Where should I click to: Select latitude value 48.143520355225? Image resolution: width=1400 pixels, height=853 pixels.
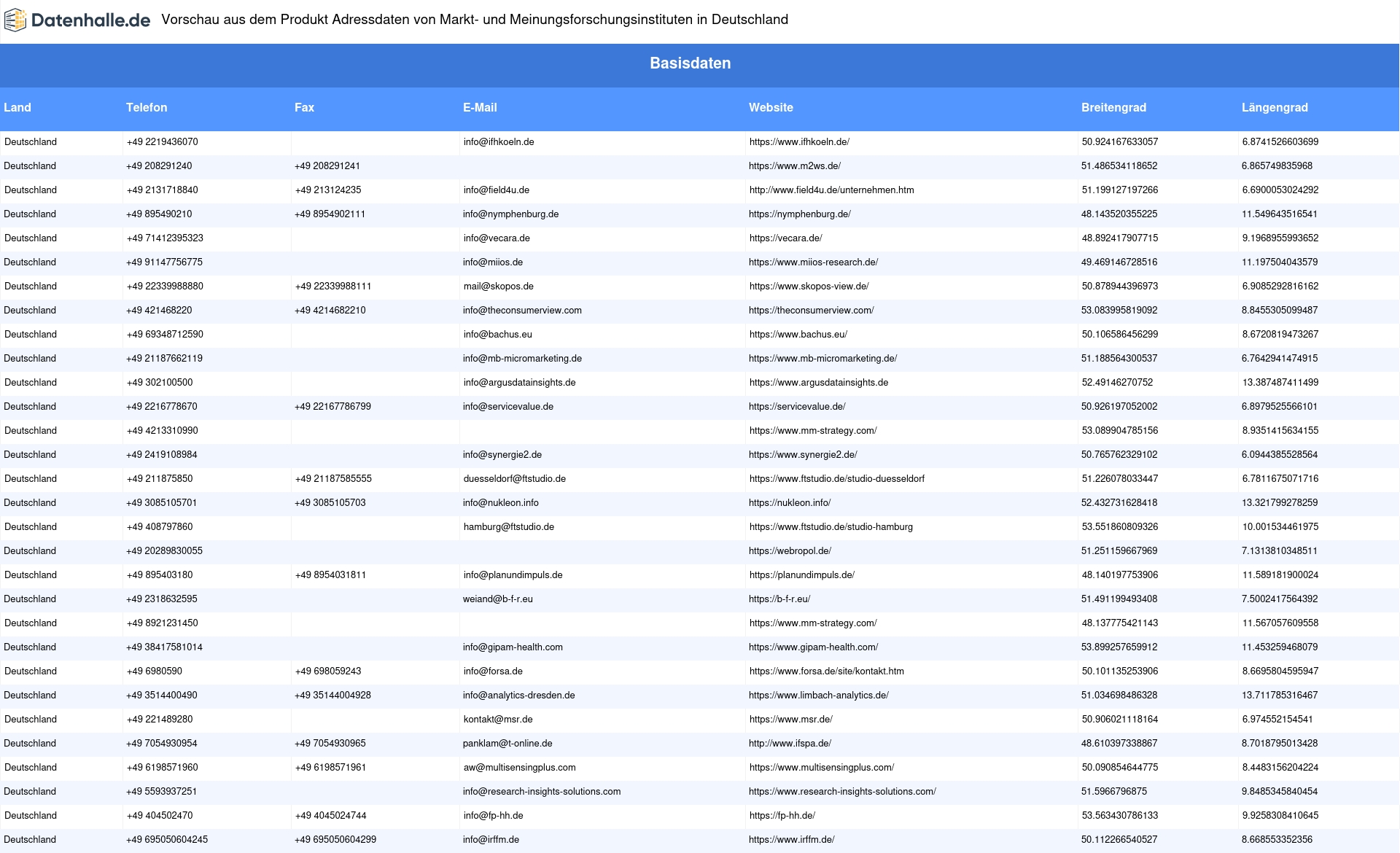1119,214
